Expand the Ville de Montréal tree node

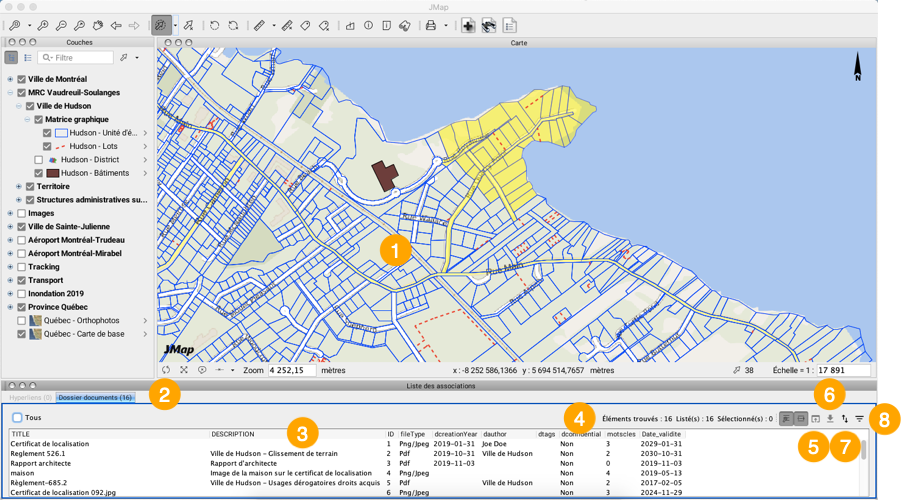10,79
